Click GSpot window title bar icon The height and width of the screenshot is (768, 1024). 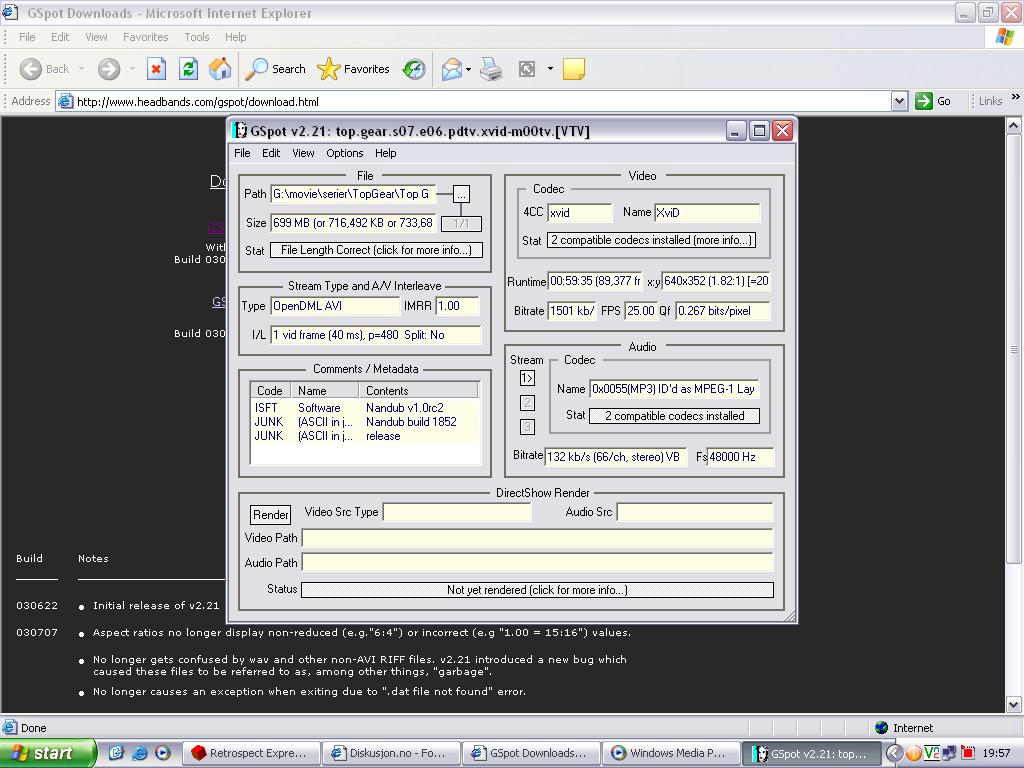click(241, 131)
